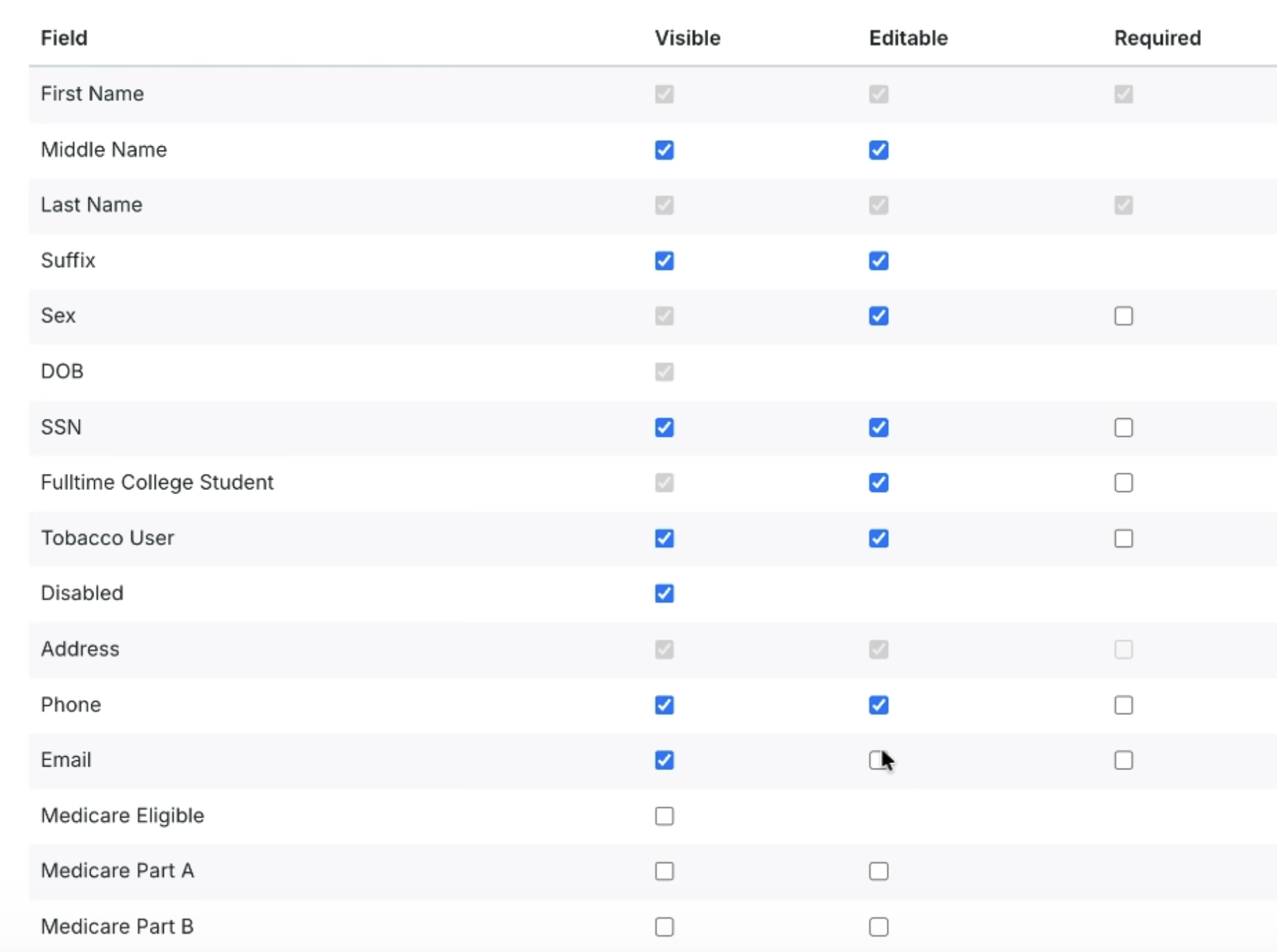Image resolution: width=1277 pixels, height=952 pixels.
Task: Click disabled Editable checkbox for Last Name
Action: (878, 205)
